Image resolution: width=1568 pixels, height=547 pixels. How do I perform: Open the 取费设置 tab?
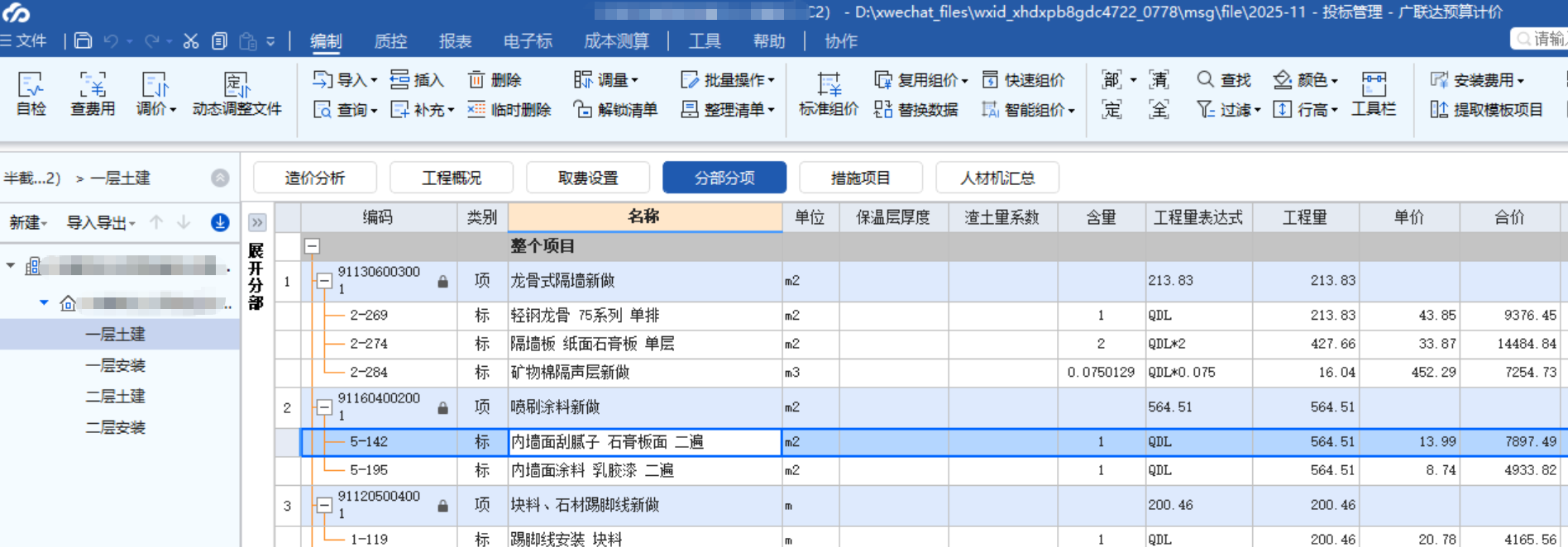pyautogui.click(x=588, y=178)
